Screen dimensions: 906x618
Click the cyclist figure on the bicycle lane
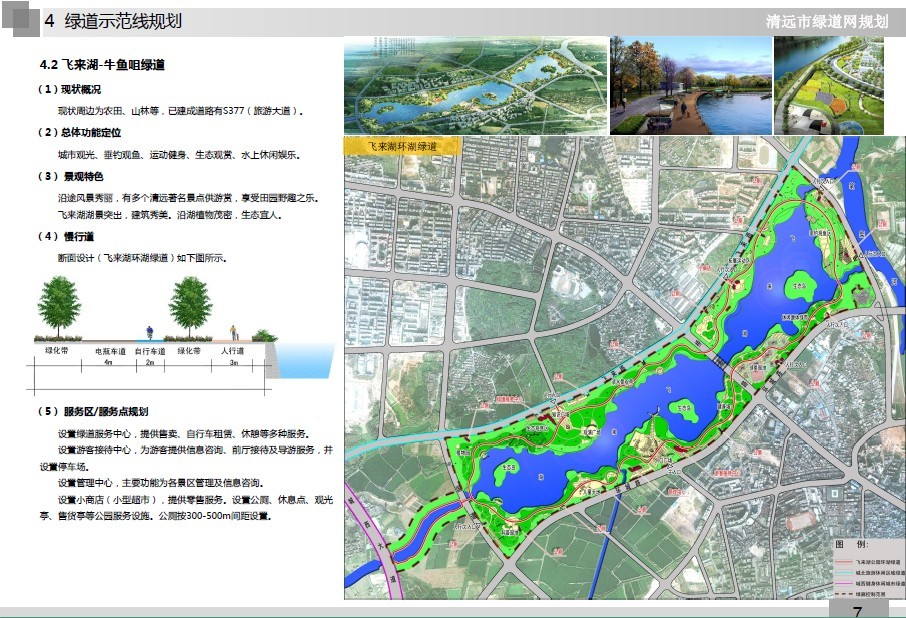click(149, 334)
